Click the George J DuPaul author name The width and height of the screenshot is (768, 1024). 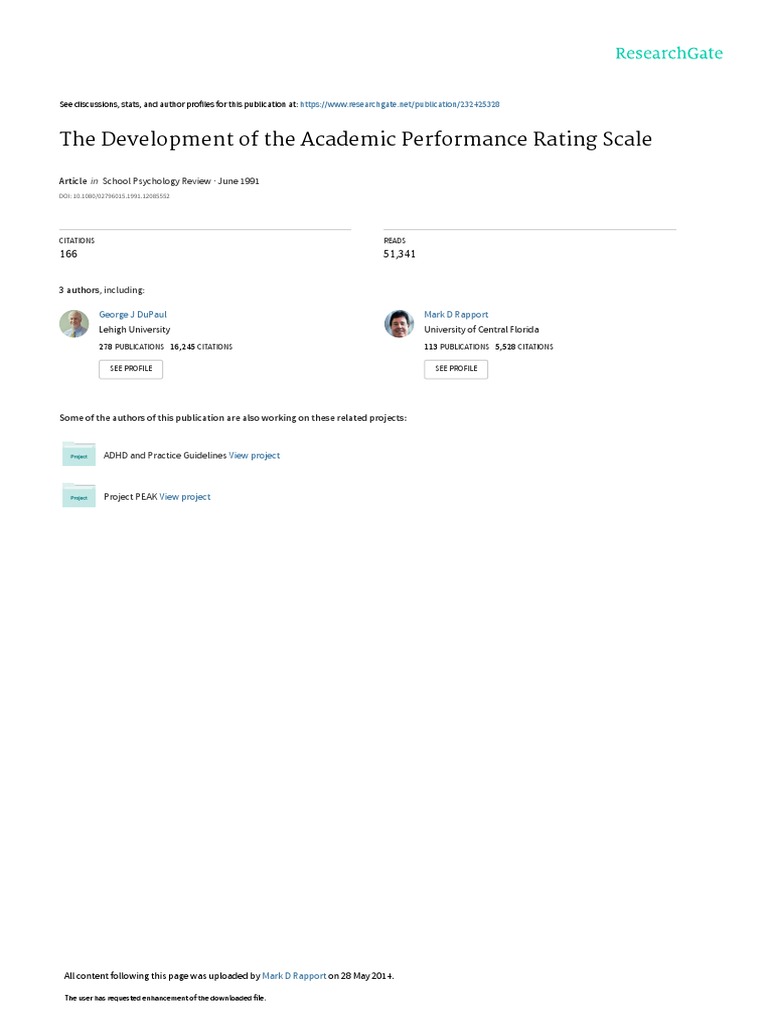coord(133,314)
